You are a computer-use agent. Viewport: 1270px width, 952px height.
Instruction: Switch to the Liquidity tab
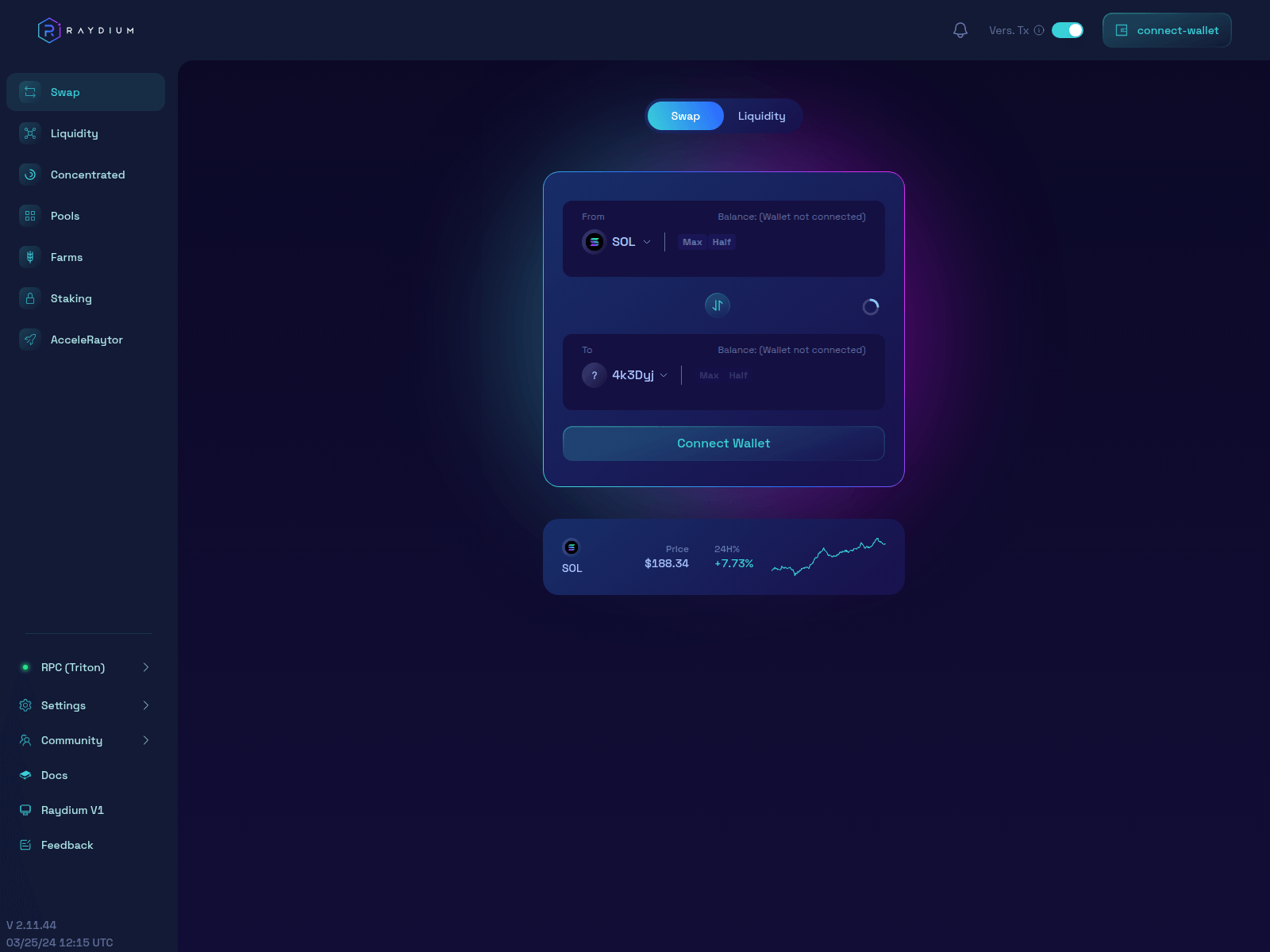[x=761, y=116]
